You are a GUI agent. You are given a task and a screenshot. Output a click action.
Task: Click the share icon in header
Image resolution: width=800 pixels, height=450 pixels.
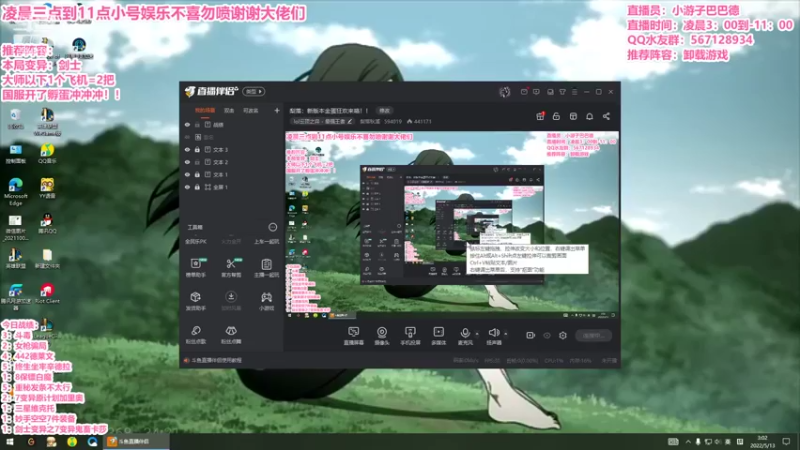pyautogui.click(x=606, y=116)
